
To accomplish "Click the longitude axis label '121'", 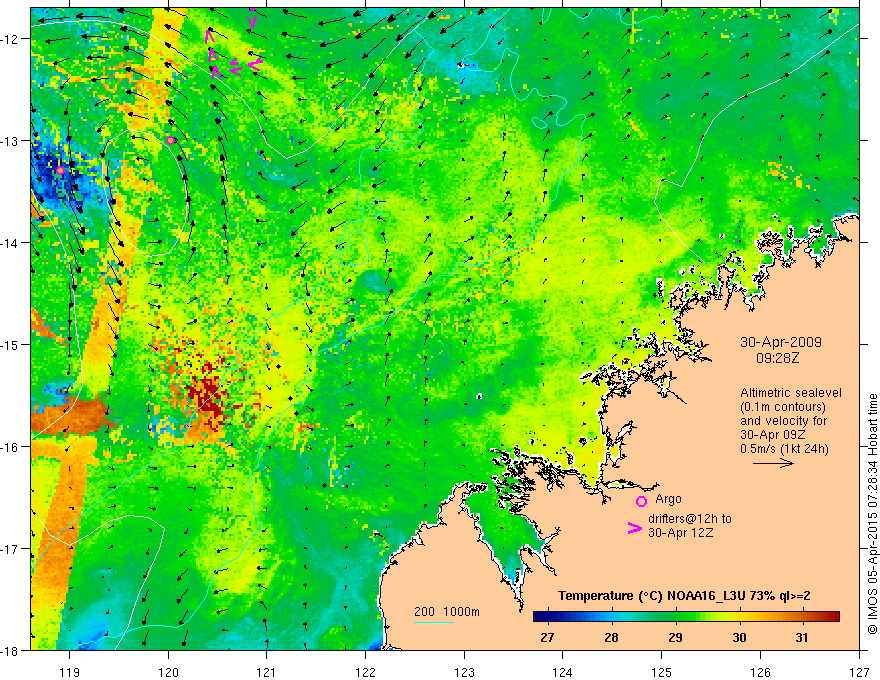I will click(x=267, y=672).
